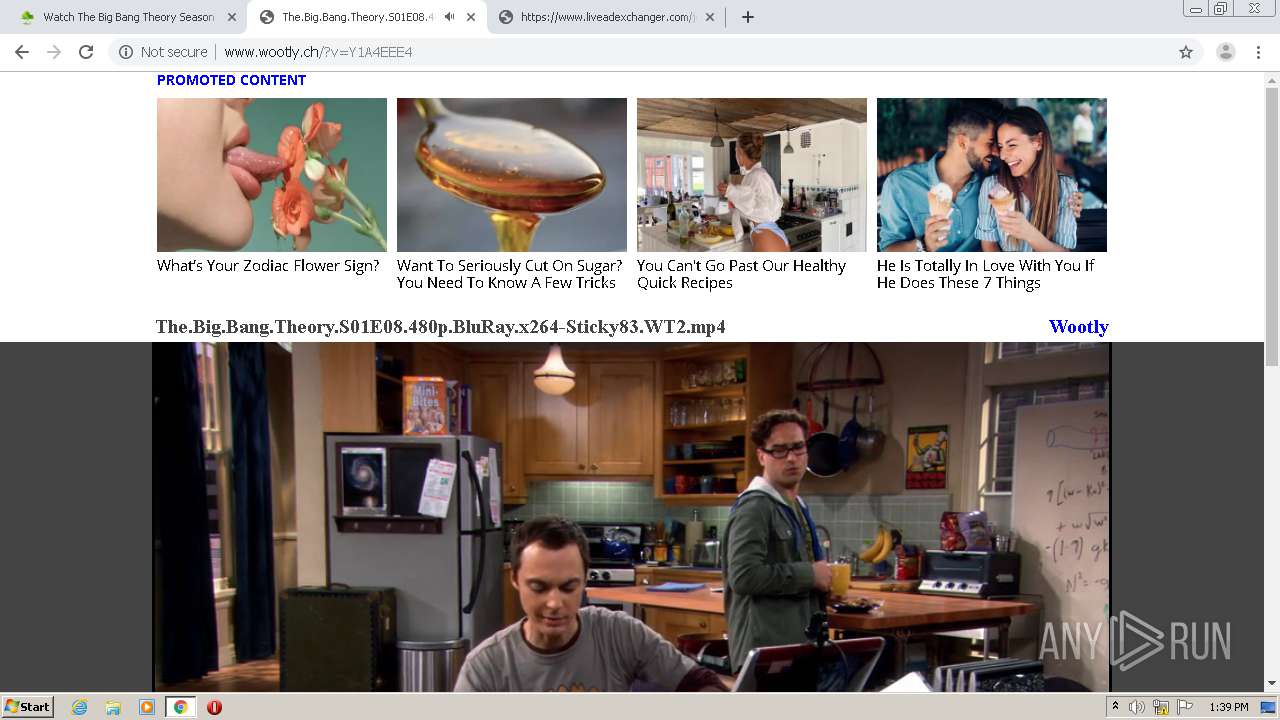The width and height of the screenshot is (1280, 720).
Task: Open the Chrome three-dot menu
Action: click(x=1257, y=52)
